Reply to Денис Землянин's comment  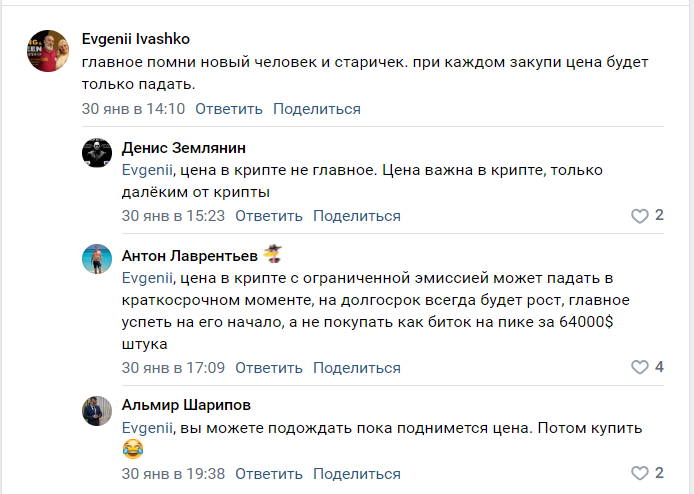click(x=269, y=216)
